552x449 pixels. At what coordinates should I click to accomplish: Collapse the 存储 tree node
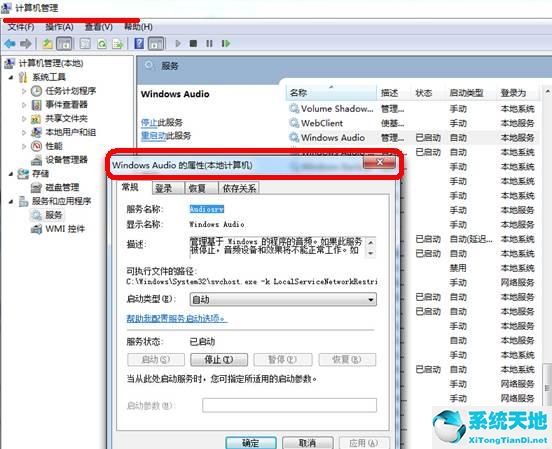coord(11,174)
